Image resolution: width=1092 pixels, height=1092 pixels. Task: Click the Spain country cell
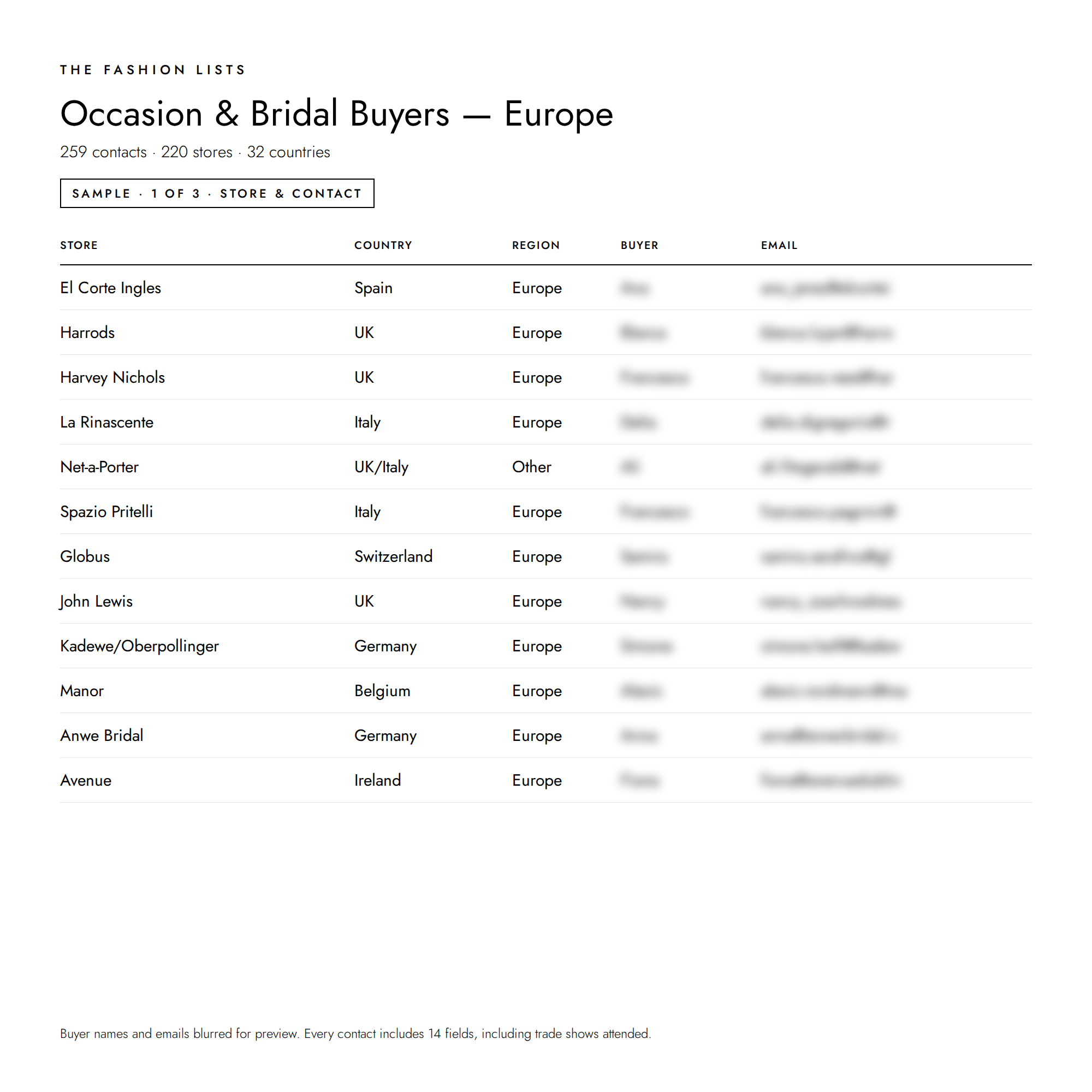373,288
